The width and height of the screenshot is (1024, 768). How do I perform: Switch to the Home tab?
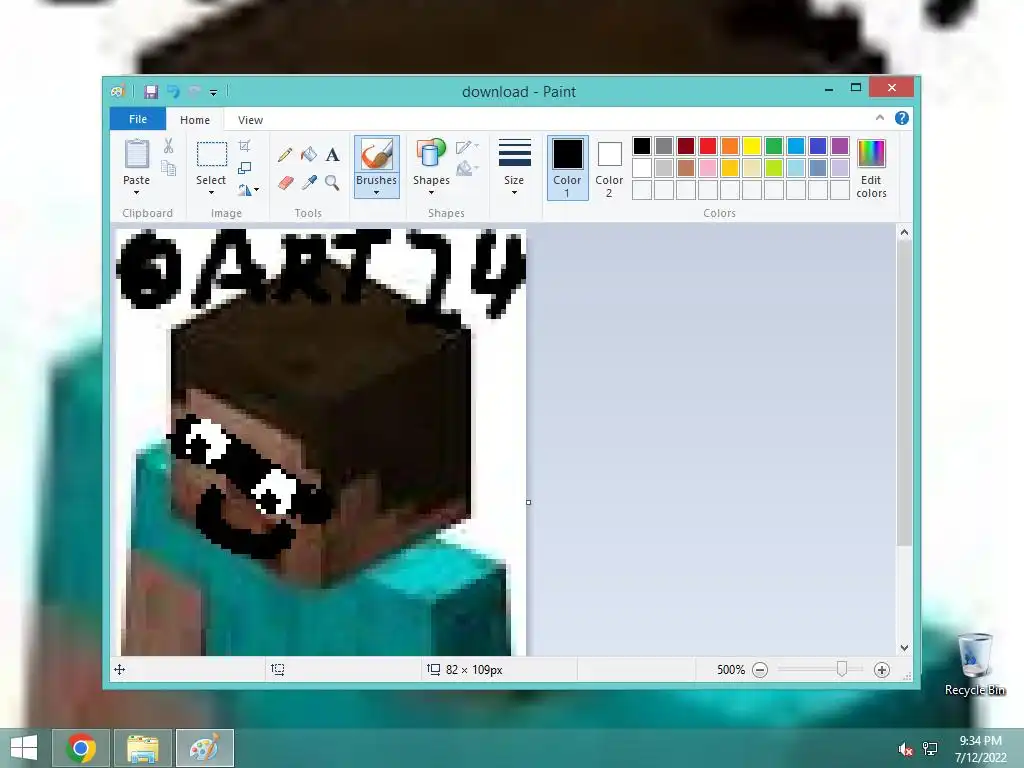(x=195, y=120)
